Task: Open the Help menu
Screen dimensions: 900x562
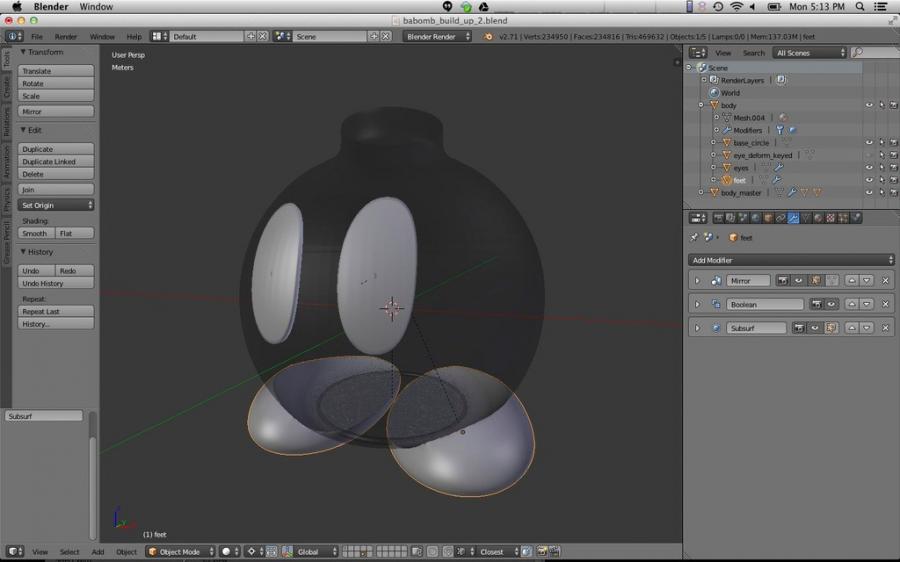Action: (134, 36)
